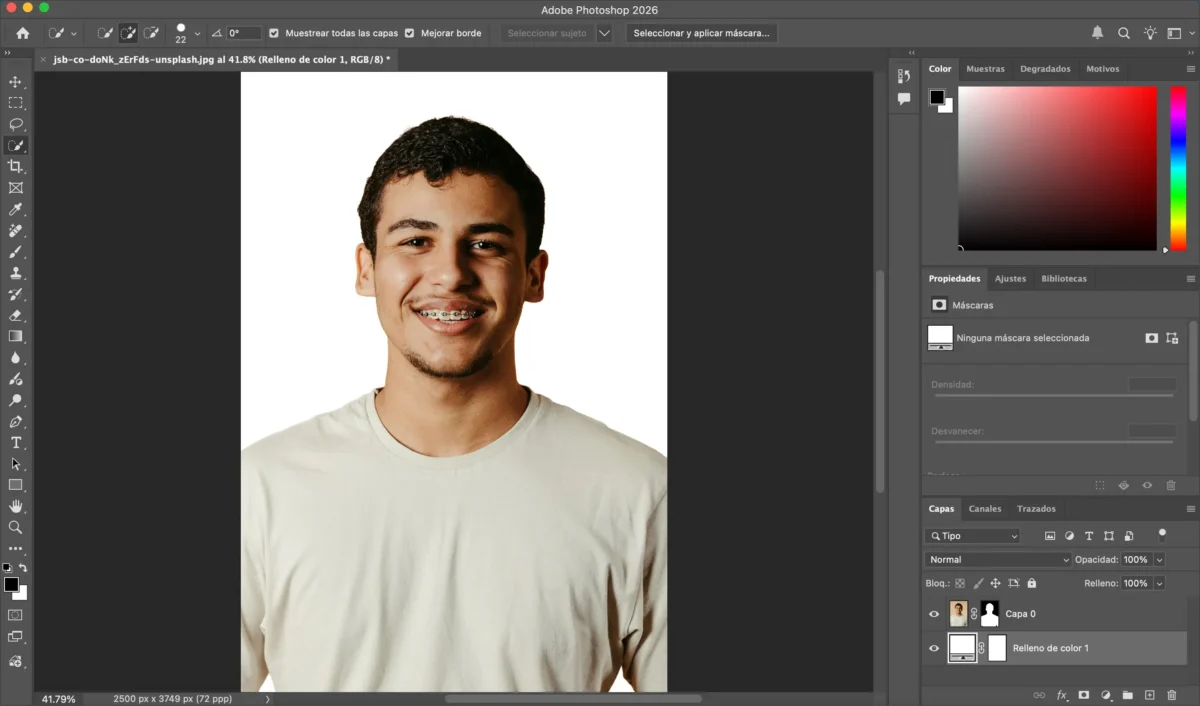Click the Create new layer icon
The height and width of the screenshot is (706, 1200).
(x=1149, y=695)
